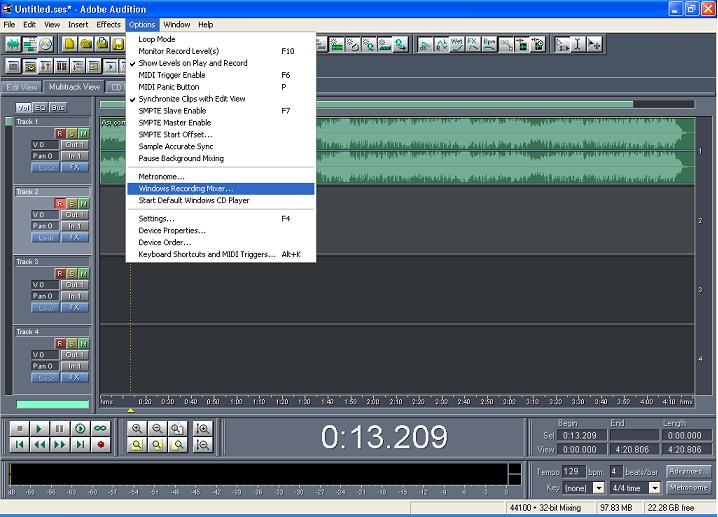Switch to the Edit View tab
The width and height of the screenshot is (718, 517).
point(22,87)
